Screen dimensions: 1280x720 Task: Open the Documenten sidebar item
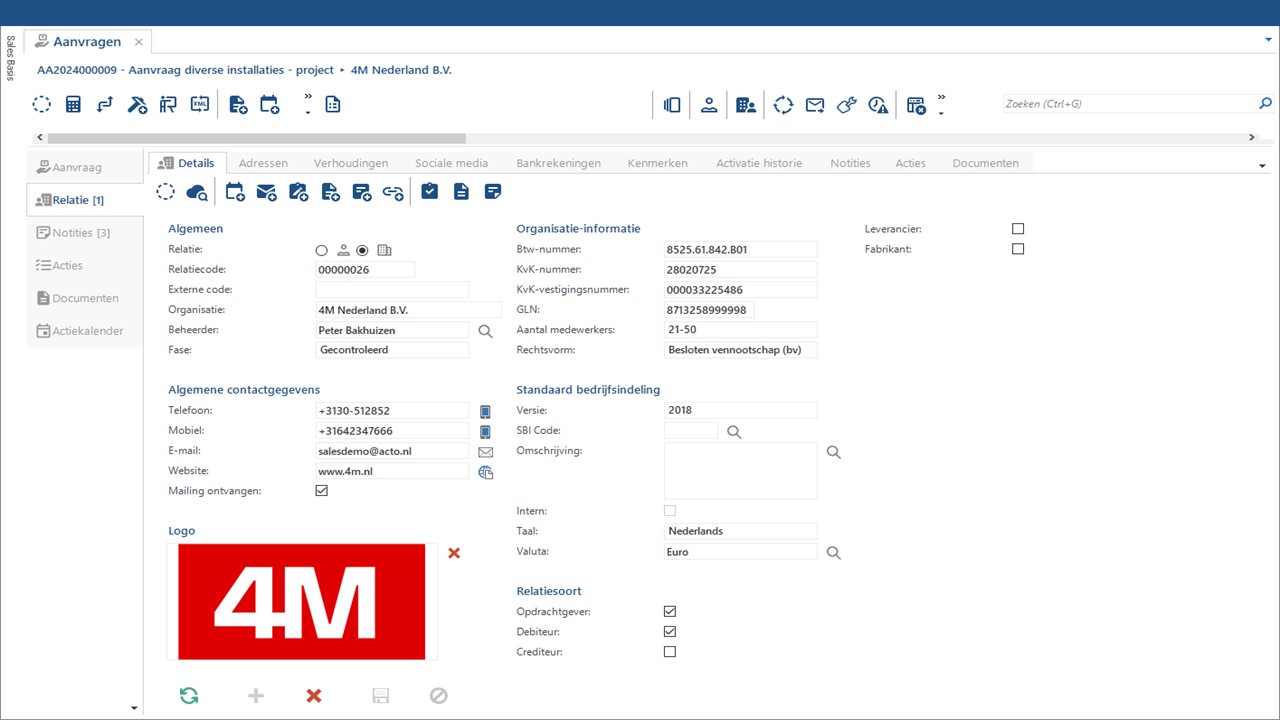pyautogui.click(x=85, y=298)
